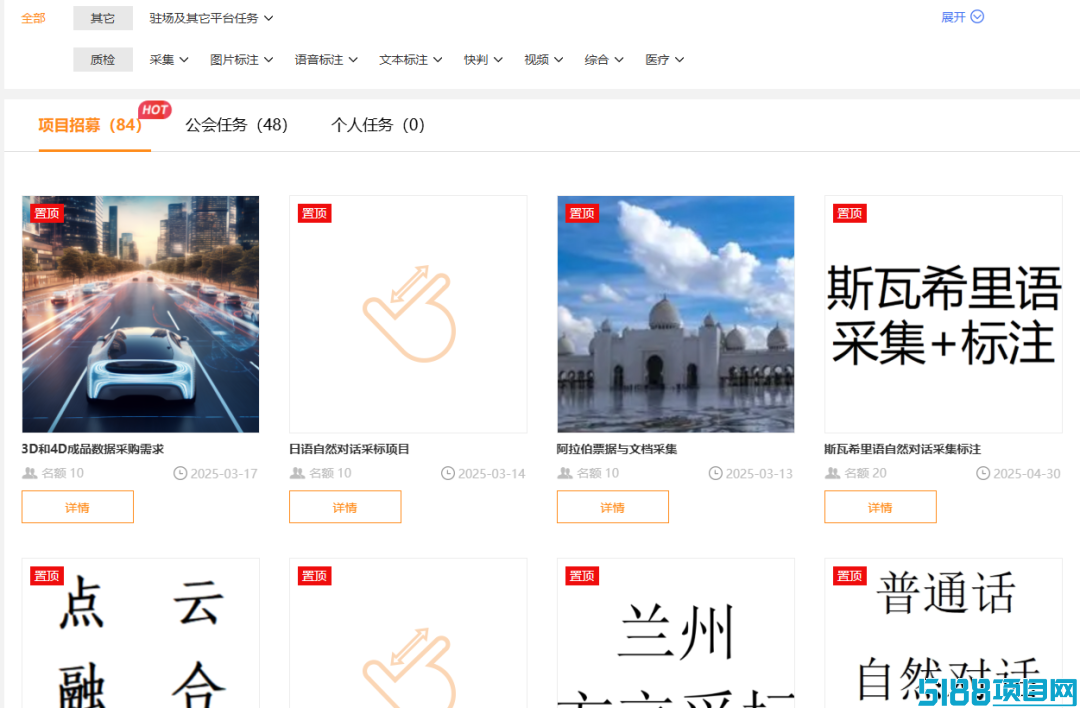Select the 其它 category label
The width and height of the screenshot is (1080, 708).
click(x=103, y=18)
